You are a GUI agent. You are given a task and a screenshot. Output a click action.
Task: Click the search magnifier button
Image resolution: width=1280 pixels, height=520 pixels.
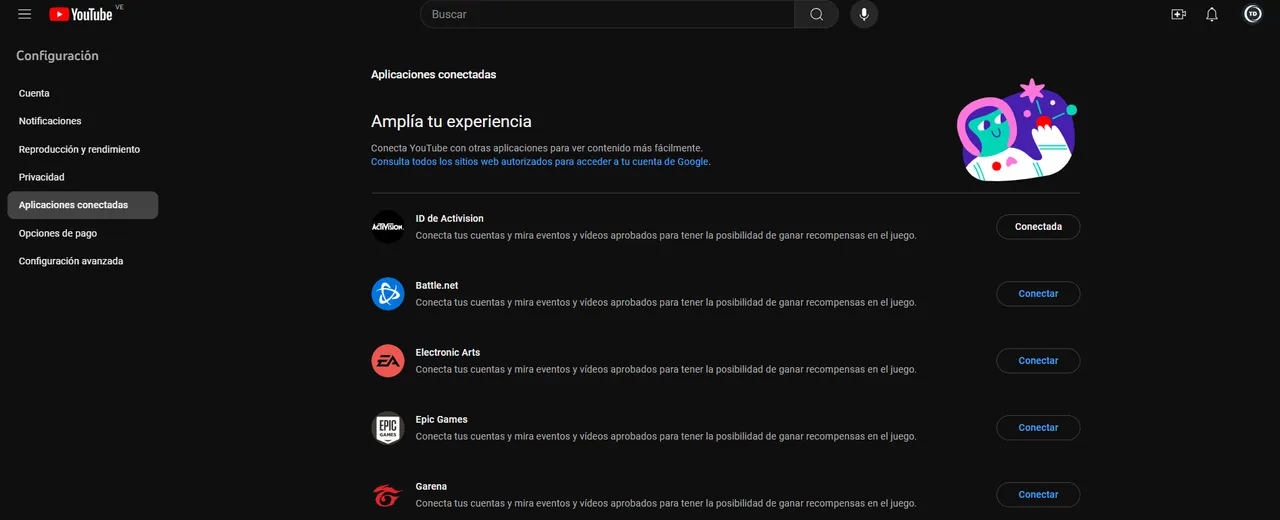pyautogui.click(x=817, y=14)
